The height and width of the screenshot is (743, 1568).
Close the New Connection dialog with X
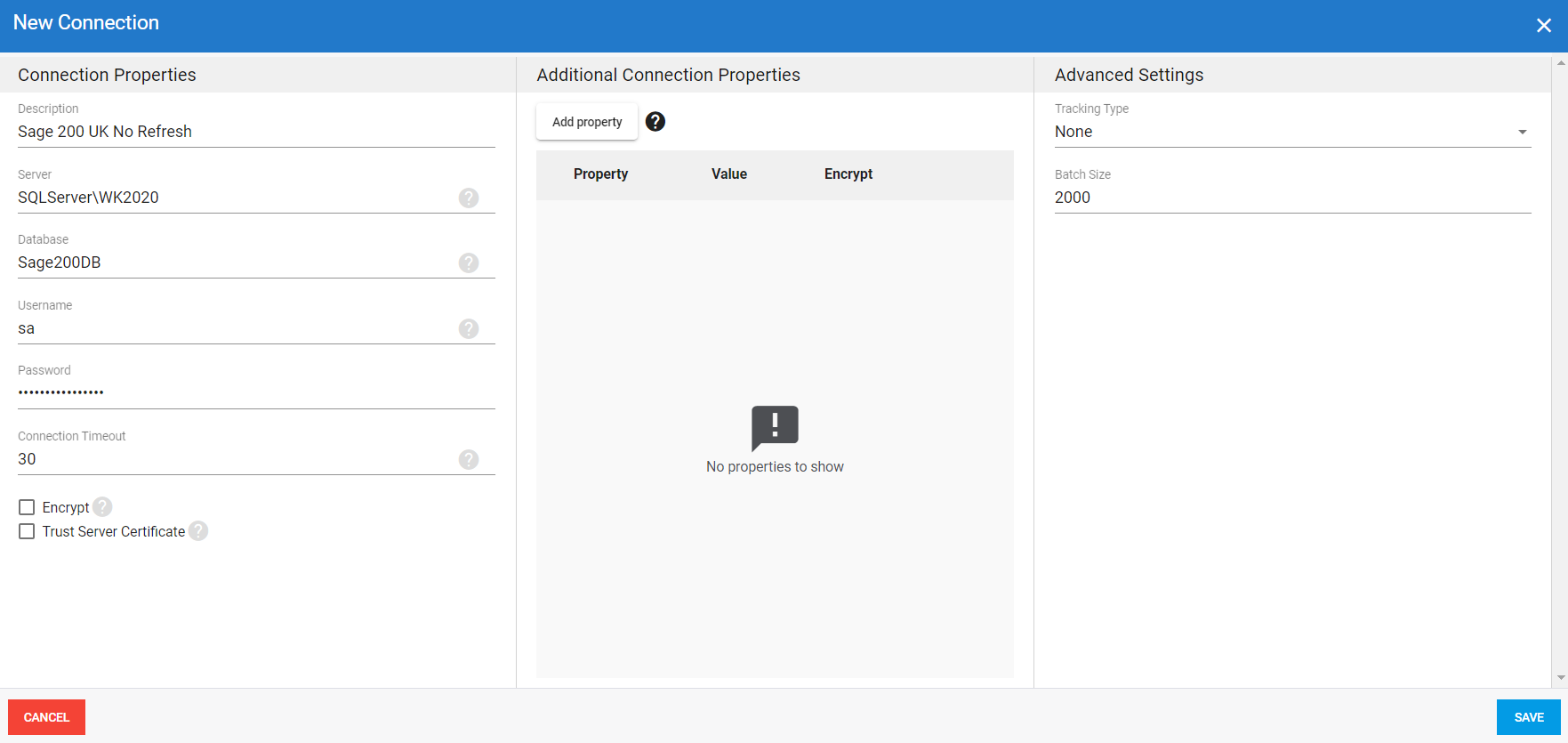[1544, 26]
